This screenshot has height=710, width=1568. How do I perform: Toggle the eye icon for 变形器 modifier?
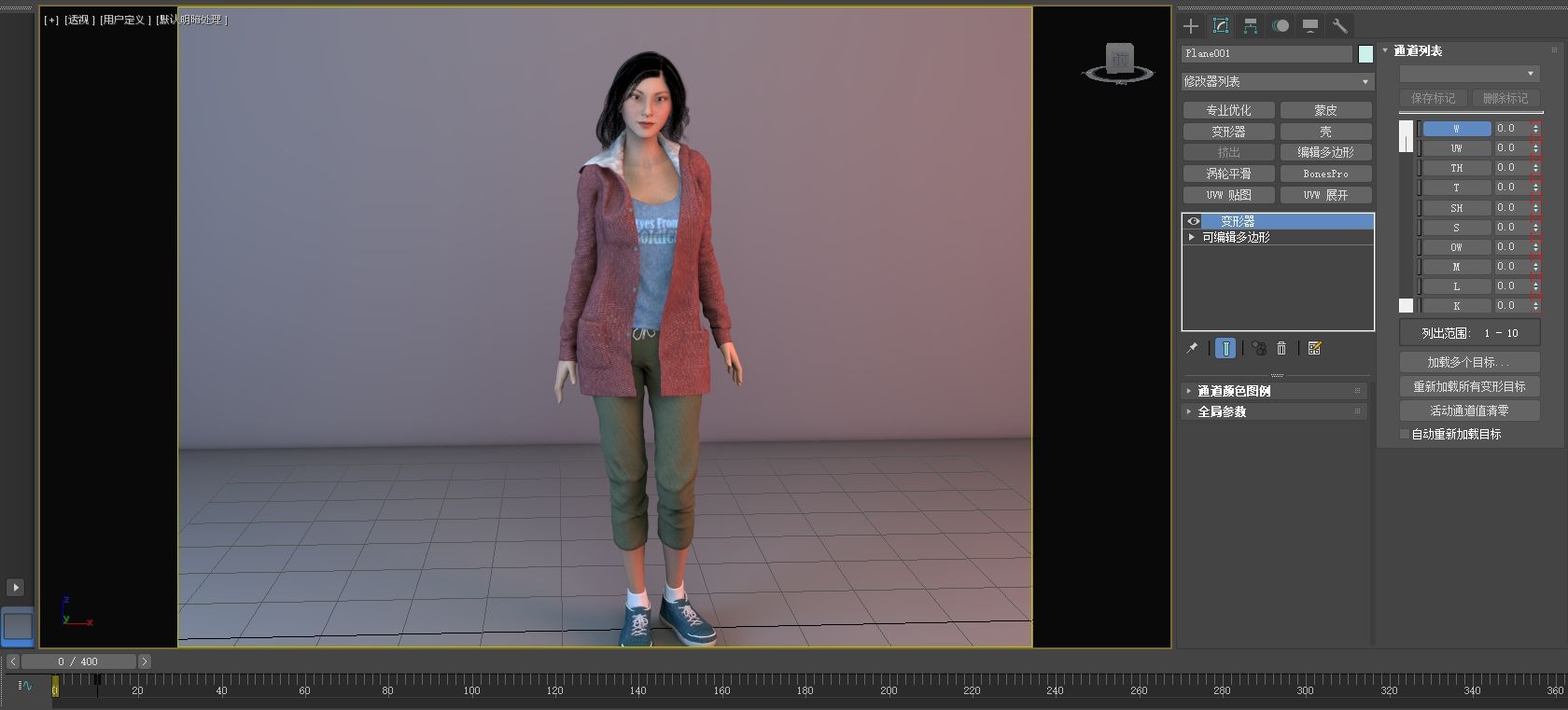point(1193,221)
